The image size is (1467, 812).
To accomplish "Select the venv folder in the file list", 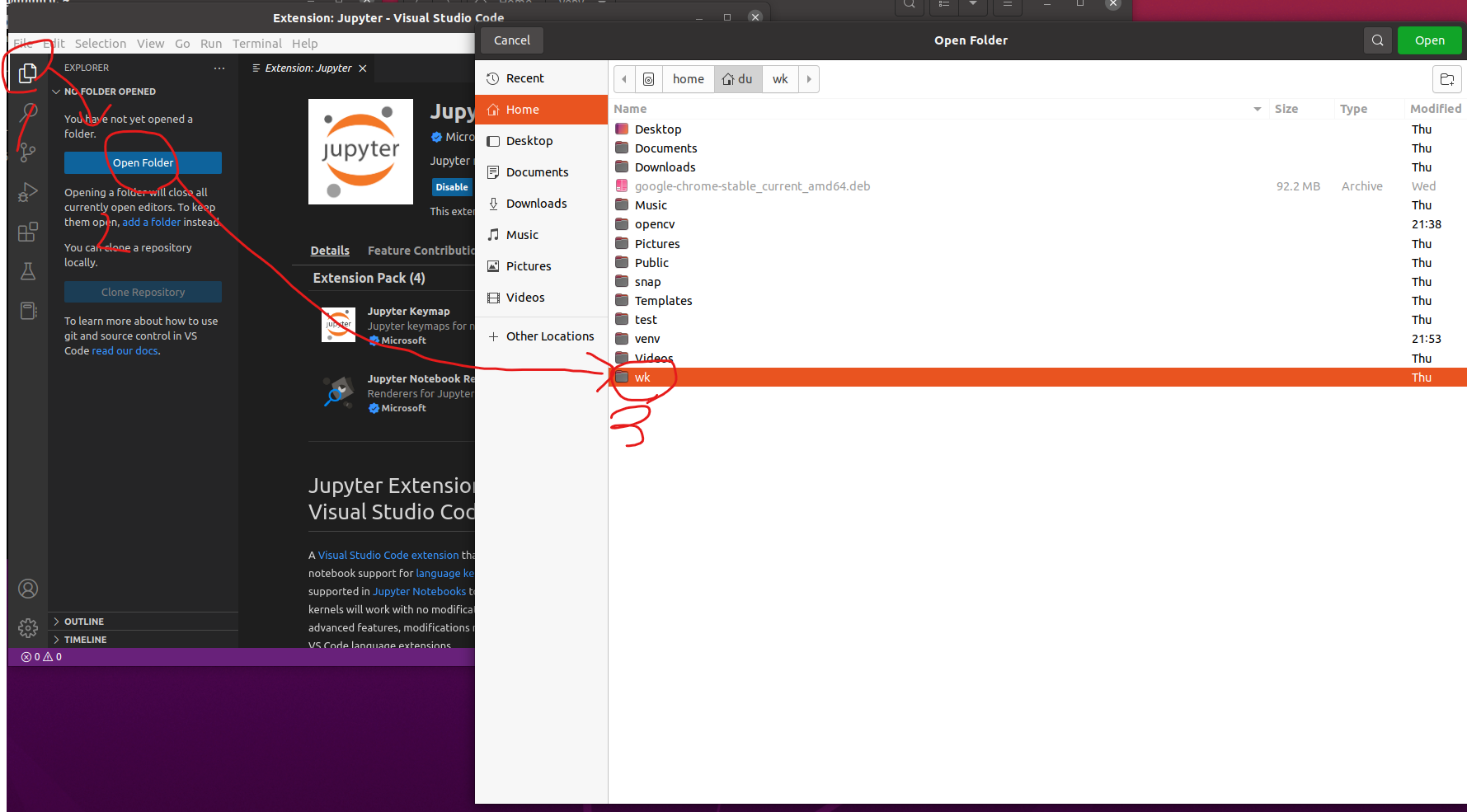I will click(x=1038, y=339).
